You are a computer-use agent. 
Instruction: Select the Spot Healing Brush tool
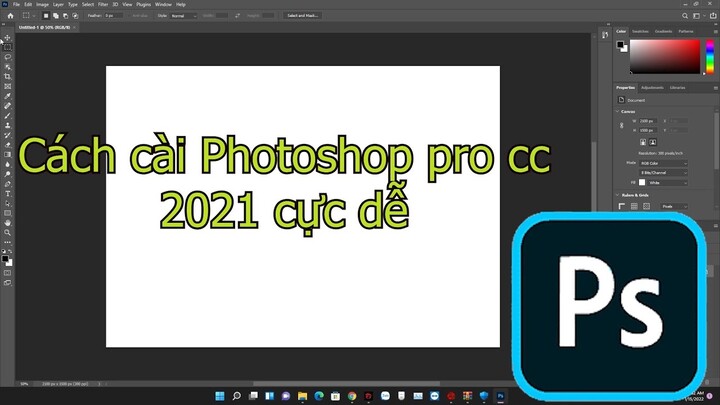pyautogui.click(x=7, y=106)
